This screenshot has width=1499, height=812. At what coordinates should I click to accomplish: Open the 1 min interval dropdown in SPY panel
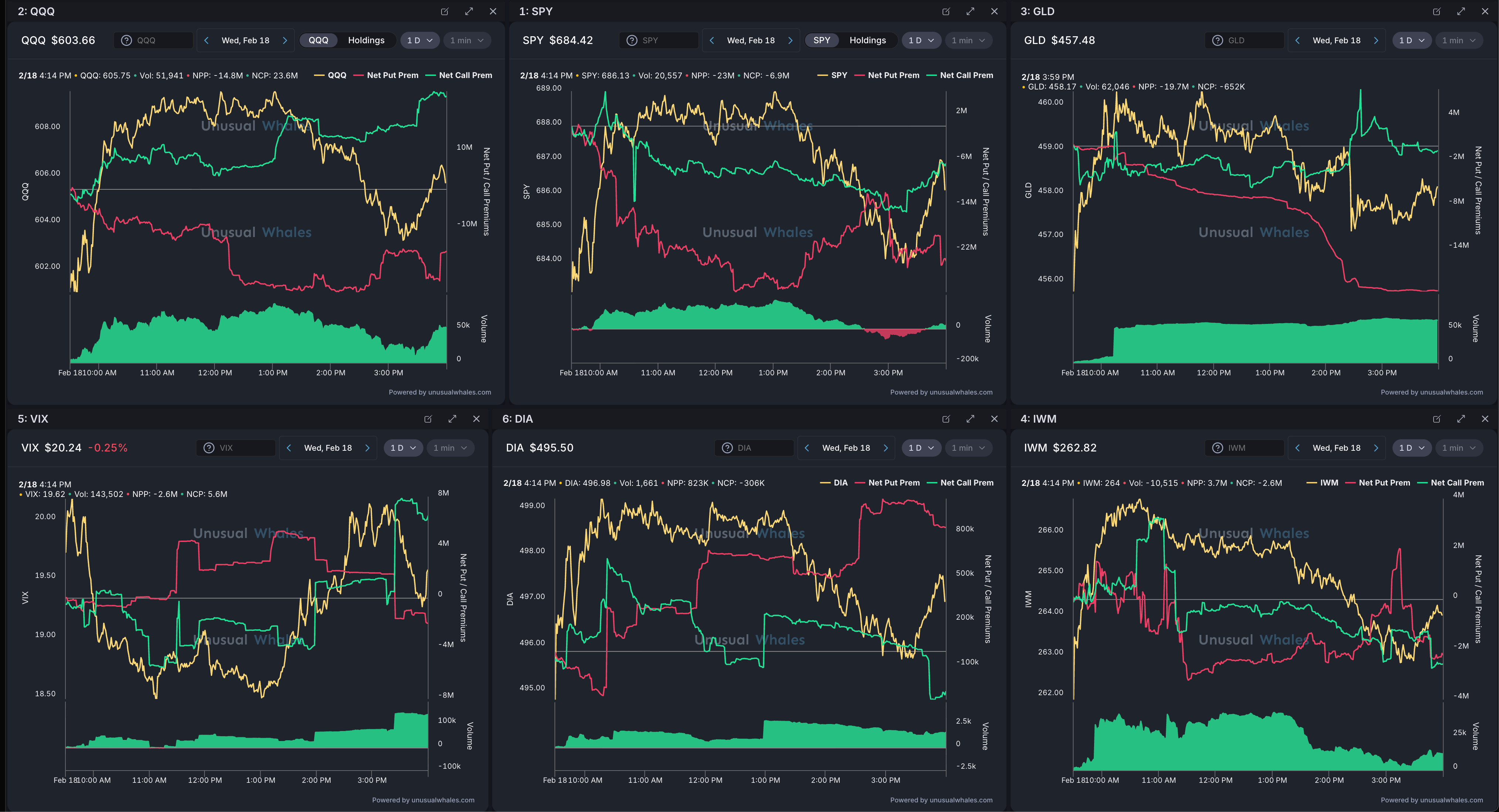click(x=968, y=40)
